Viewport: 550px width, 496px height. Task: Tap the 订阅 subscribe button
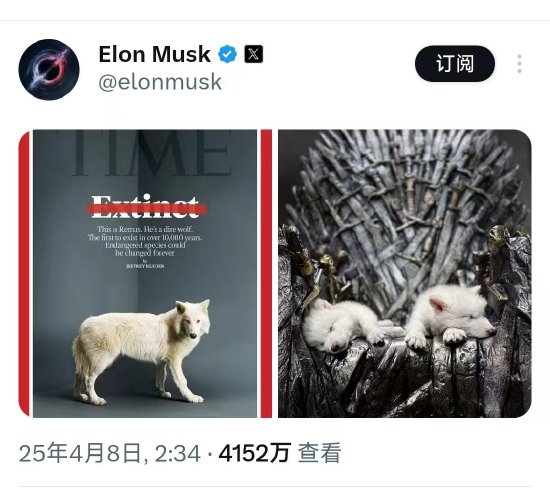(455, 64)
